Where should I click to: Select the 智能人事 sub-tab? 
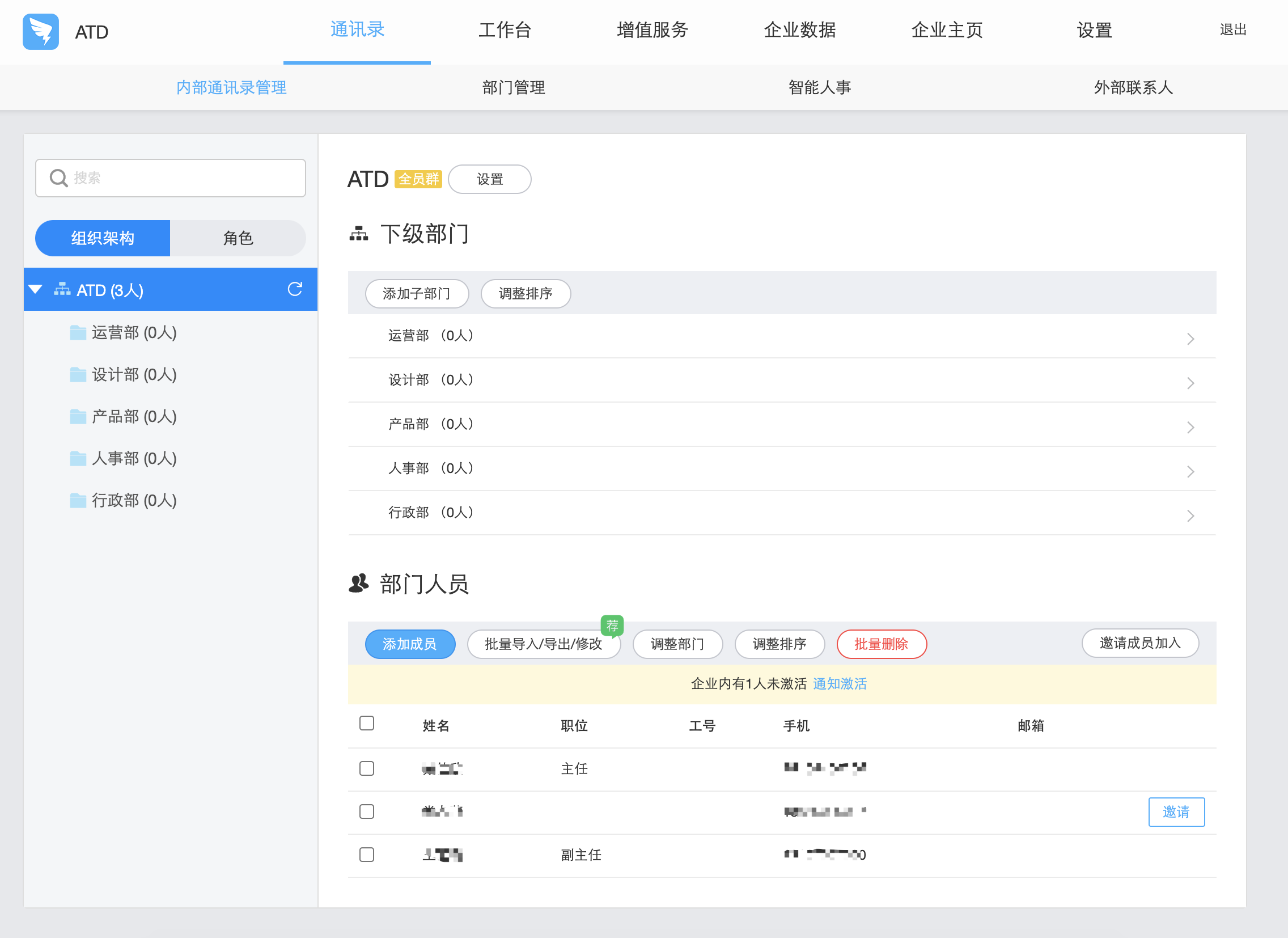[820, 87]
